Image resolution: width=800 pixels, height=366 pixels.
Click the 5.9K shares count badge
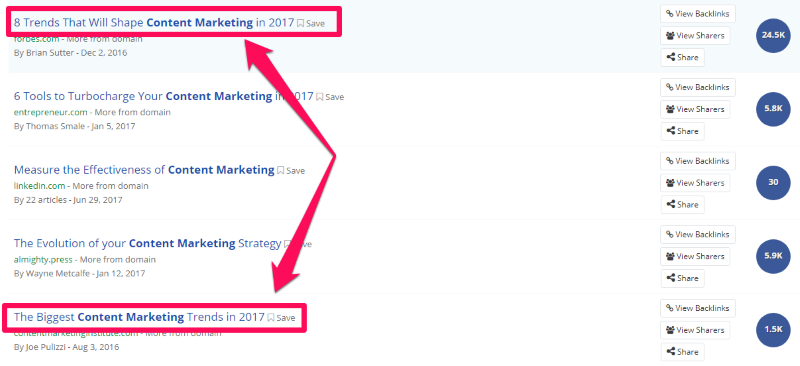[x=773, y=256]
